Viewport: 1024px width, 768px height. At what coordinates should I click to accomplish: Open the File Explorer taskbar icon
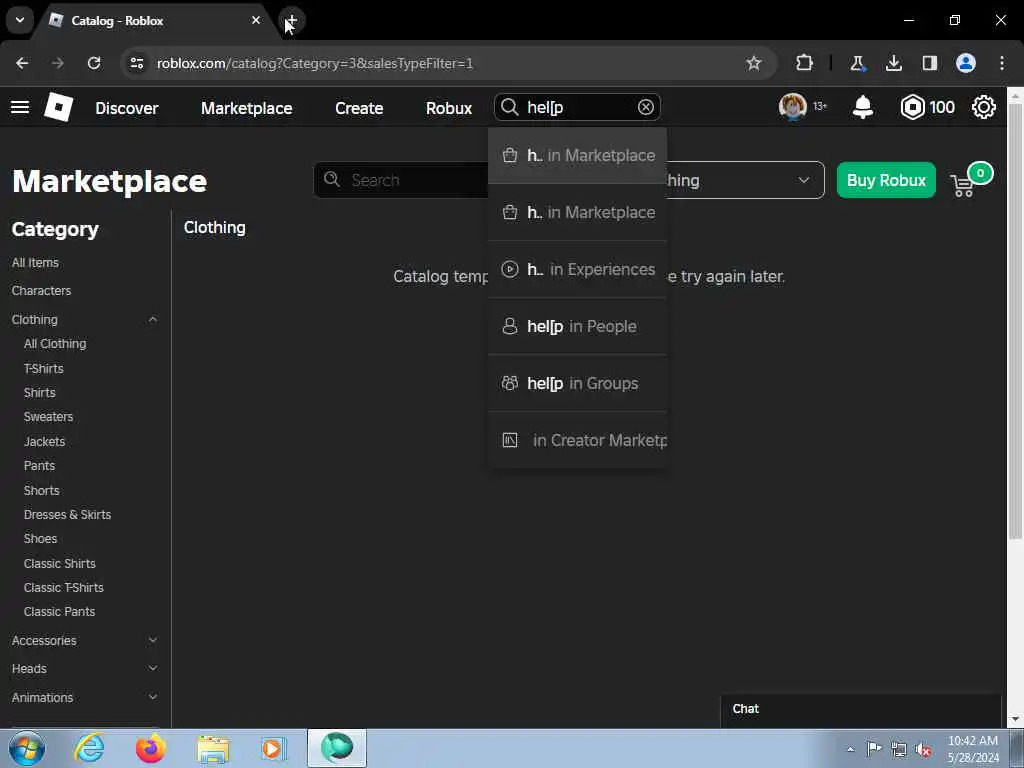tap(213, 748)
